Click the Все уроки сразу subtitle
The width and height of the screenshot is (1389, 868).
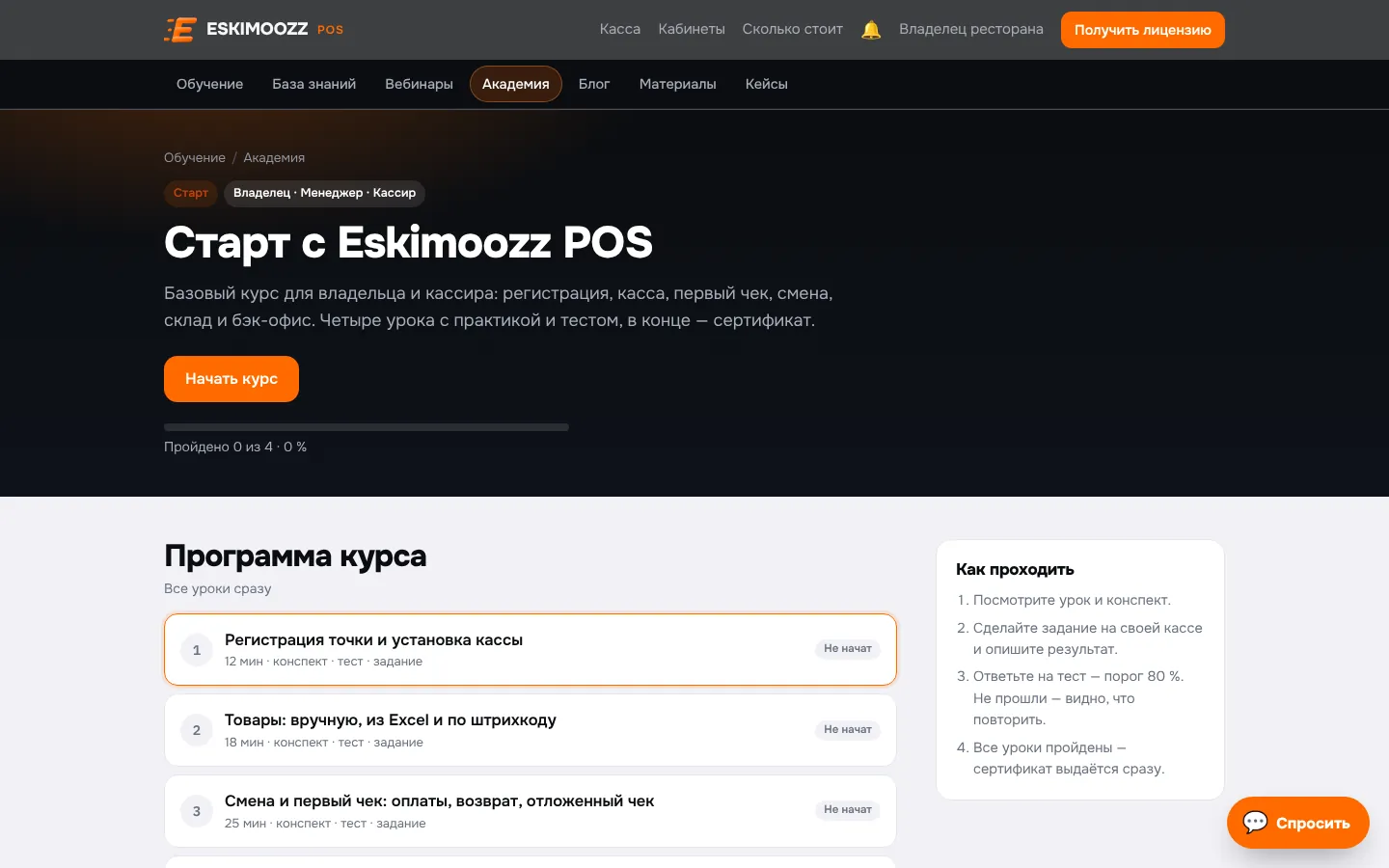(x=218, y=588)
